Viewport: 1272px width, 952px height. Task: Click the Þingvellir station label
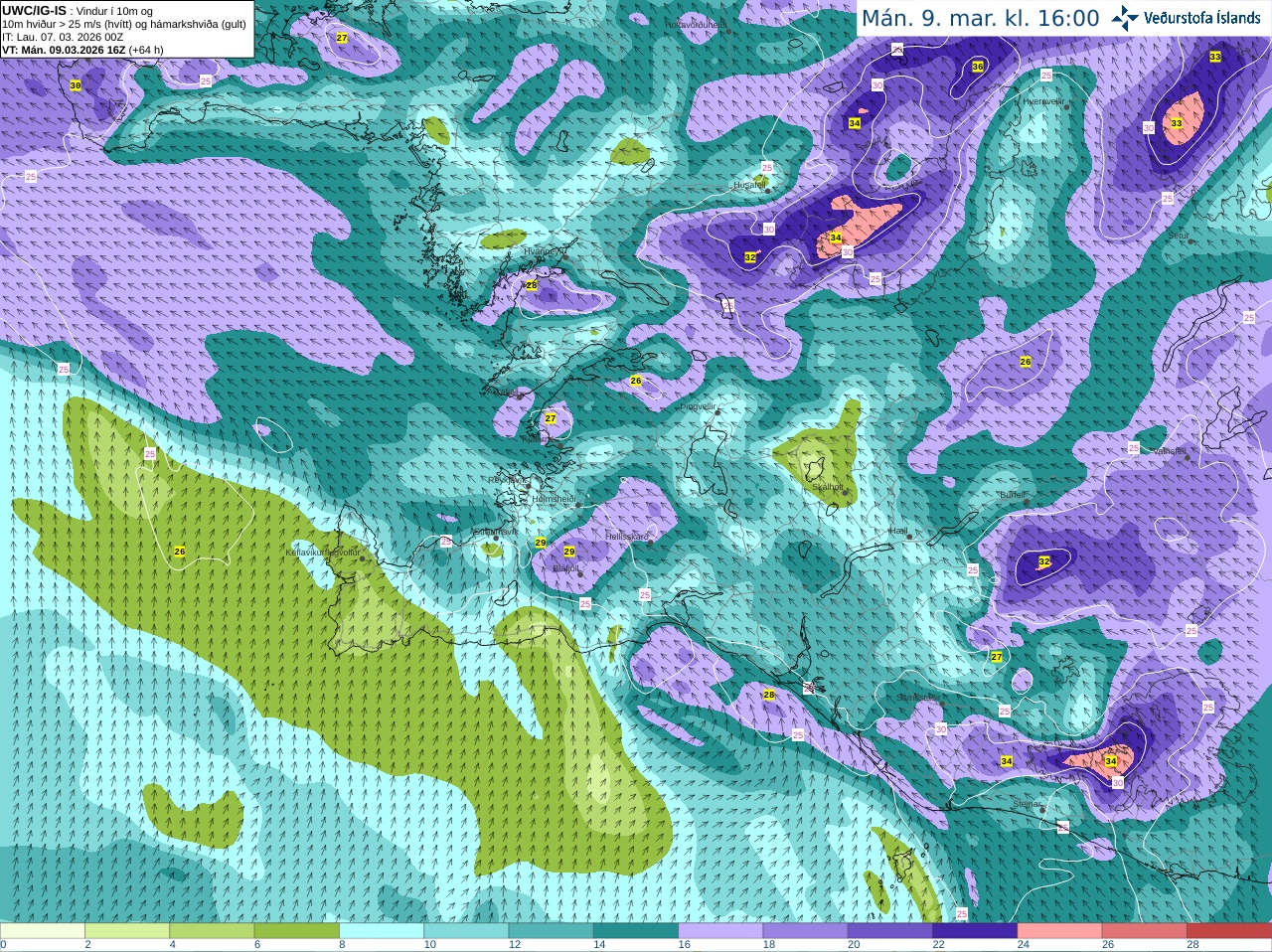pyautogui.click(x=697, y=406)
